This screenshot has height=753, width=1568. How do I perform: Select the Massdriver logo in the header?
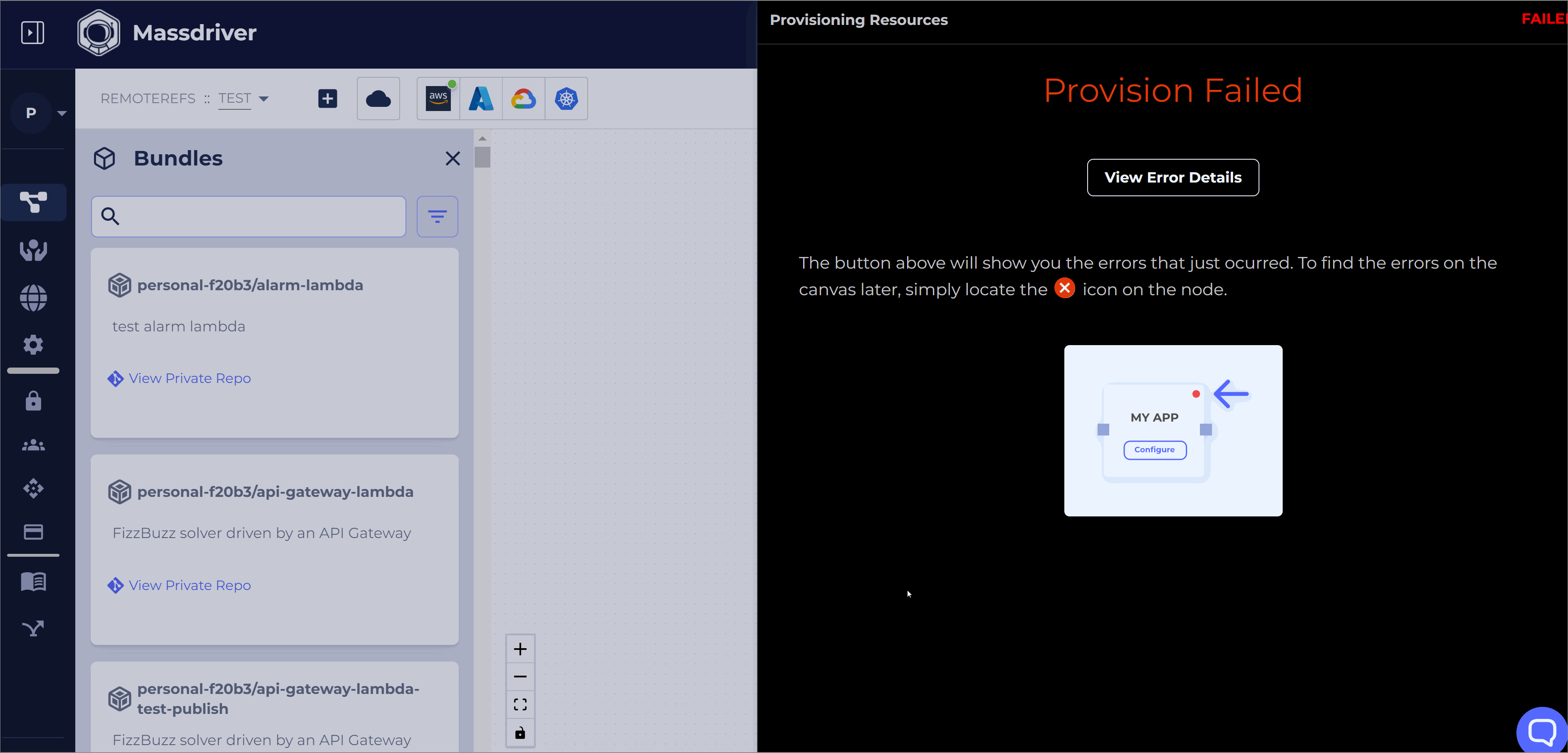pyautogui.click(x=99, y=32)
